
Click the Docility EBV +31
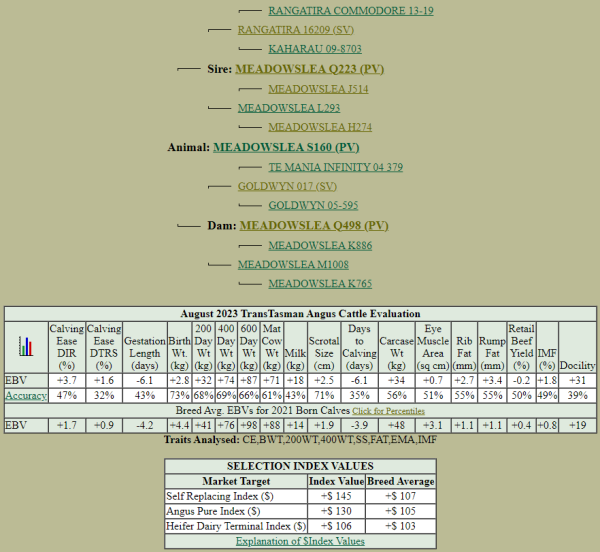(x=577, y=380)
